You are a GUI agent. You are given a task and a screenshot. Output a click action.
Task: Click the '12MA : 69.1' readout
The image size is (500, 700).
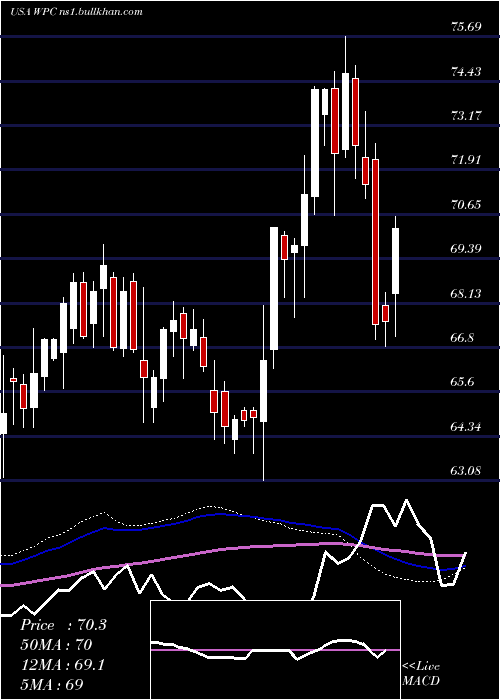(62, 665)
